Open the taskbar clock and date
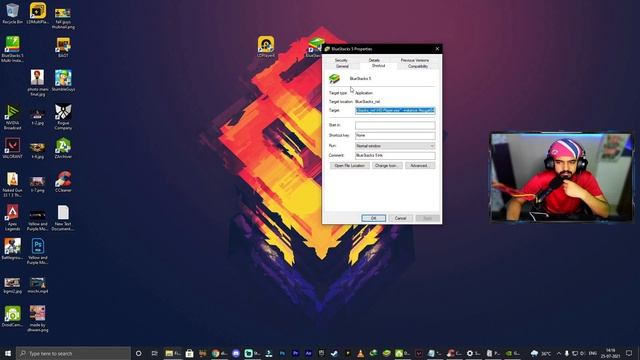640x360 pixels. (611, 353)
